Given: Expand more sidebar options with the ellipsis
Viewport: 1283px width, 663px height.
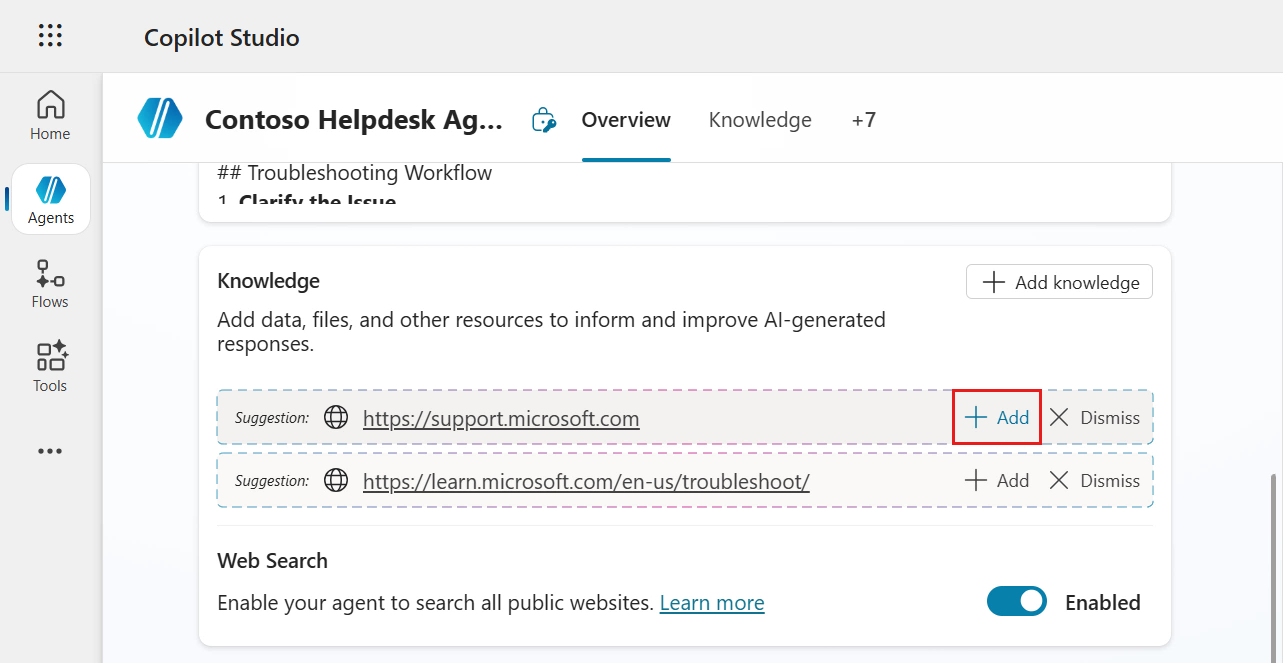Looking at the screenshot, I should (x=49, y=451).
